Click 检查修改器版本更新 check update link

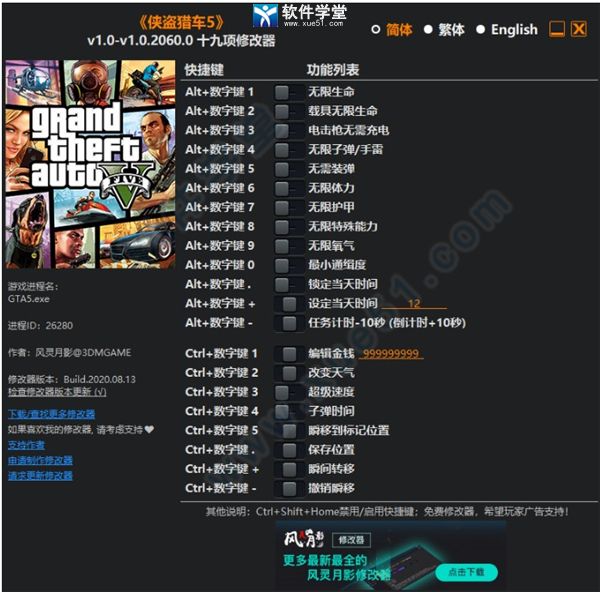pyautogui.click(x=57, y=392)
